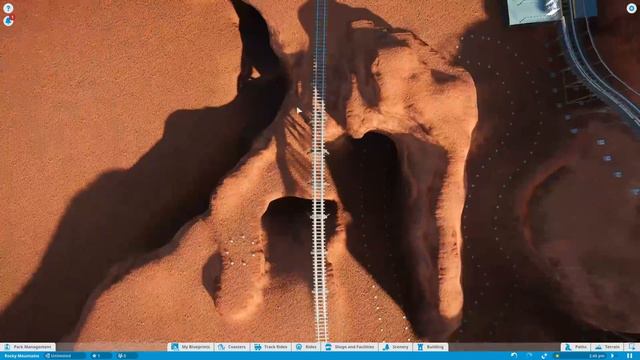Open the Scenery tab
Viewport: 640px width, 360px height.
coord(396,347)
